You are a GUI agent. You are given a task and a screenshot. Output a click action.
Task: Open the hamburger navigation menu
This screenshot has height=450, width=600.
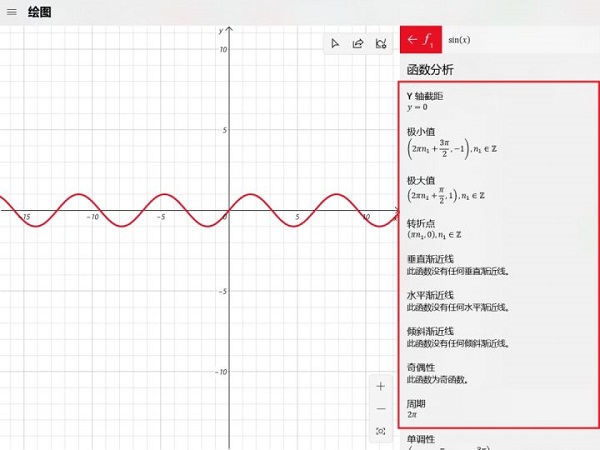point(11,12)
